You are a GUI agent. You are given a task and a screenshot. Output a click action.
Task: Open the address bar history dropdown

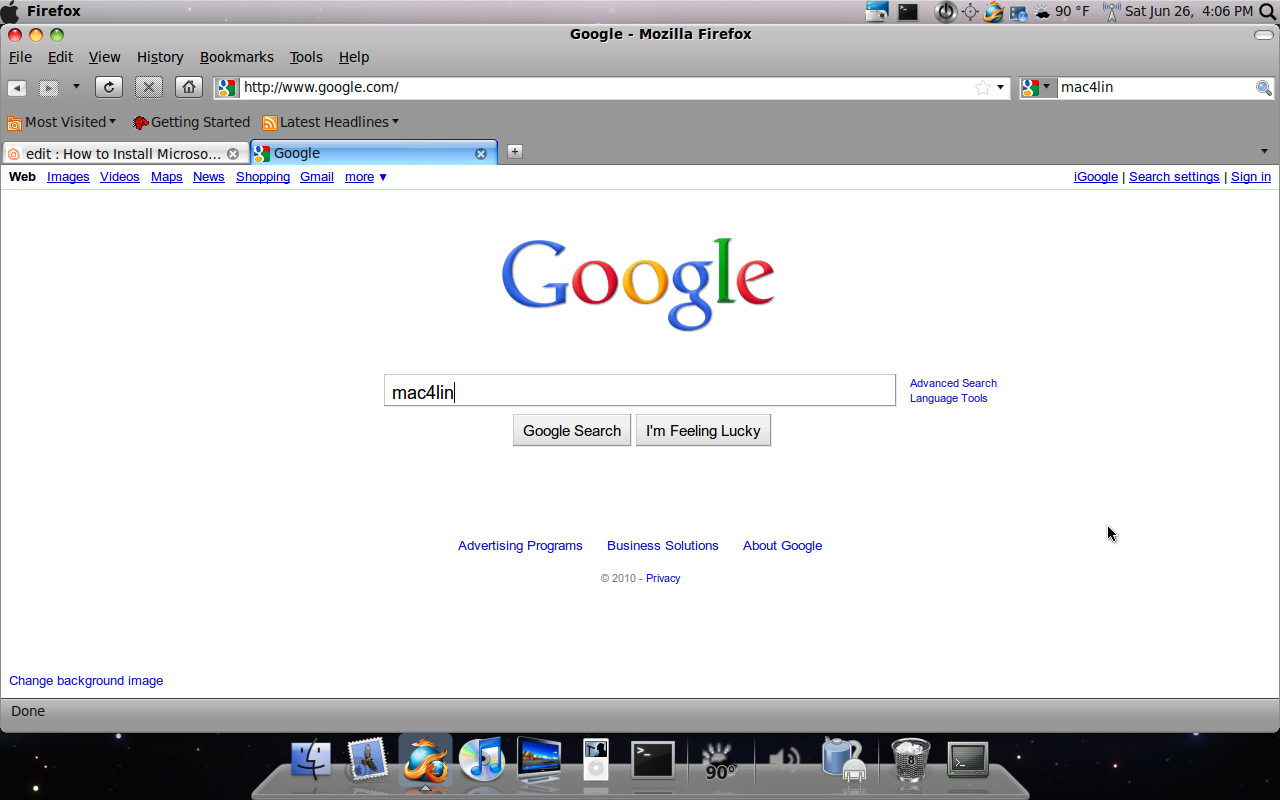tap(1000, 87)
